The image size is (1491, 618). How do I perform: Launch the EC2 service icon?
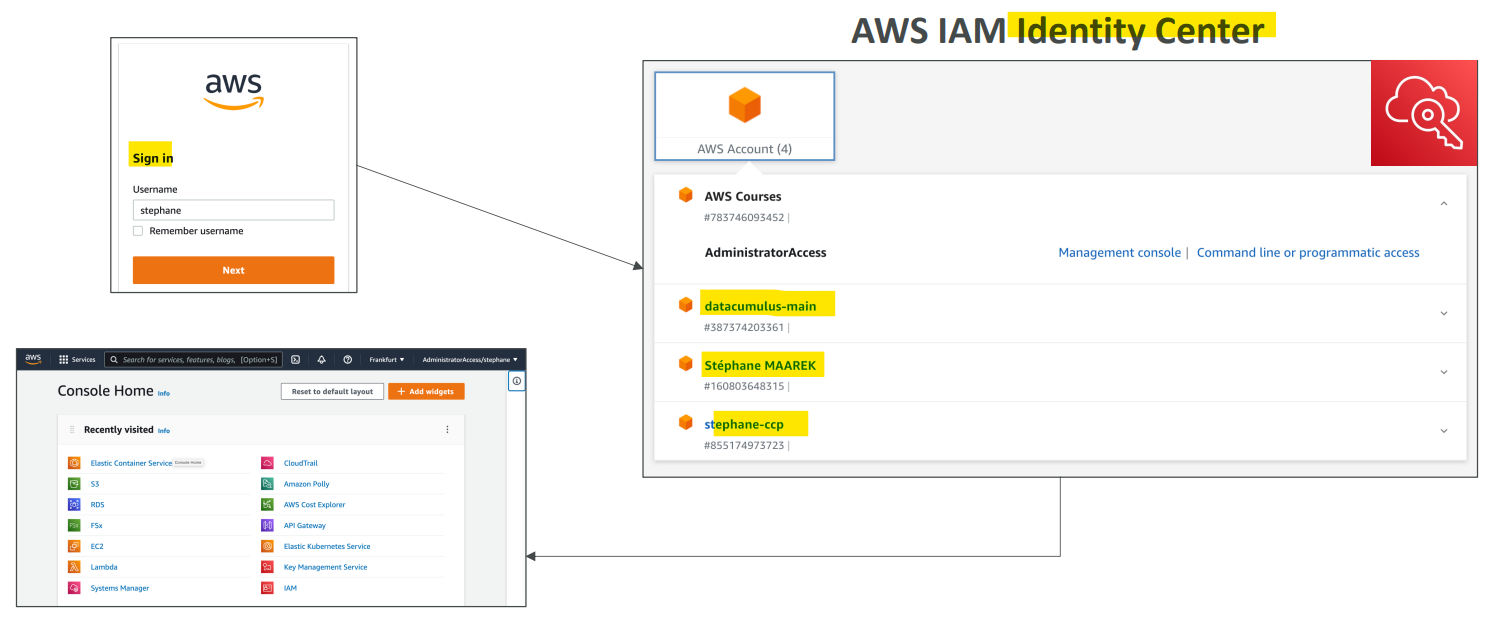pos(74,546)
